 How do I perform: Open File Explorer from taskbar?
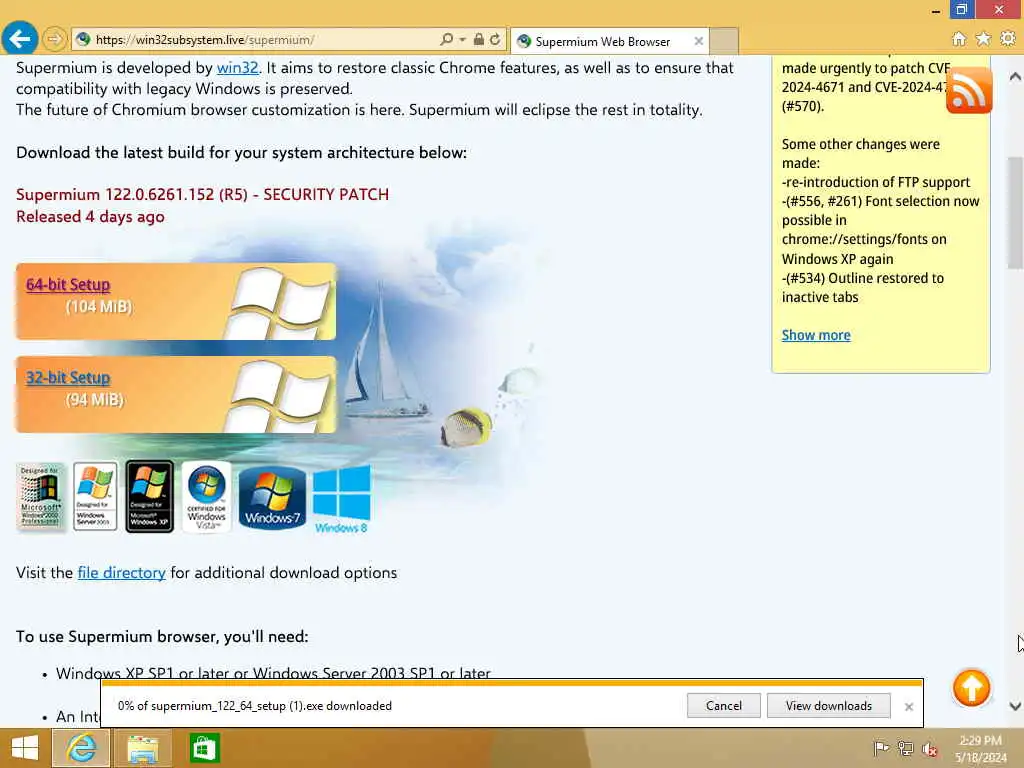click(x=142, y=748)
